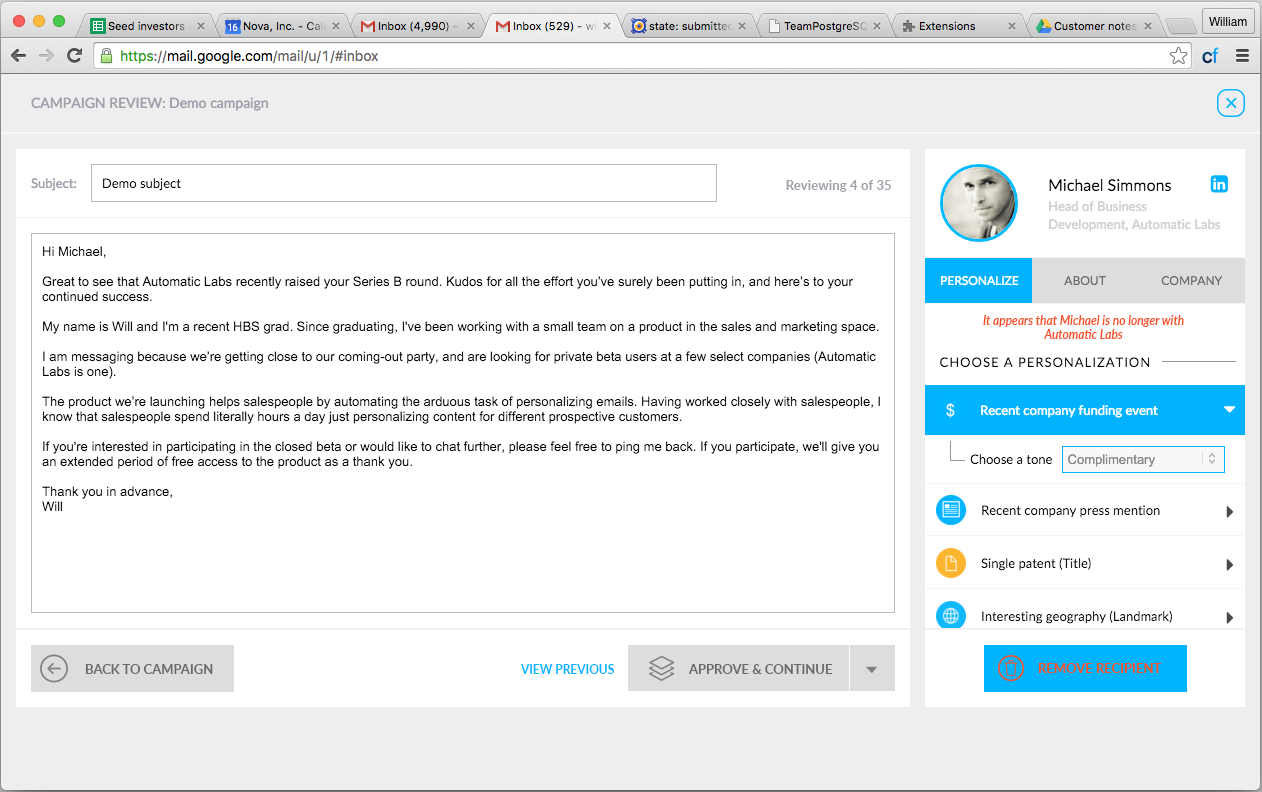
Task: Click the press mention newspaper icon
Action: point(951,510)
